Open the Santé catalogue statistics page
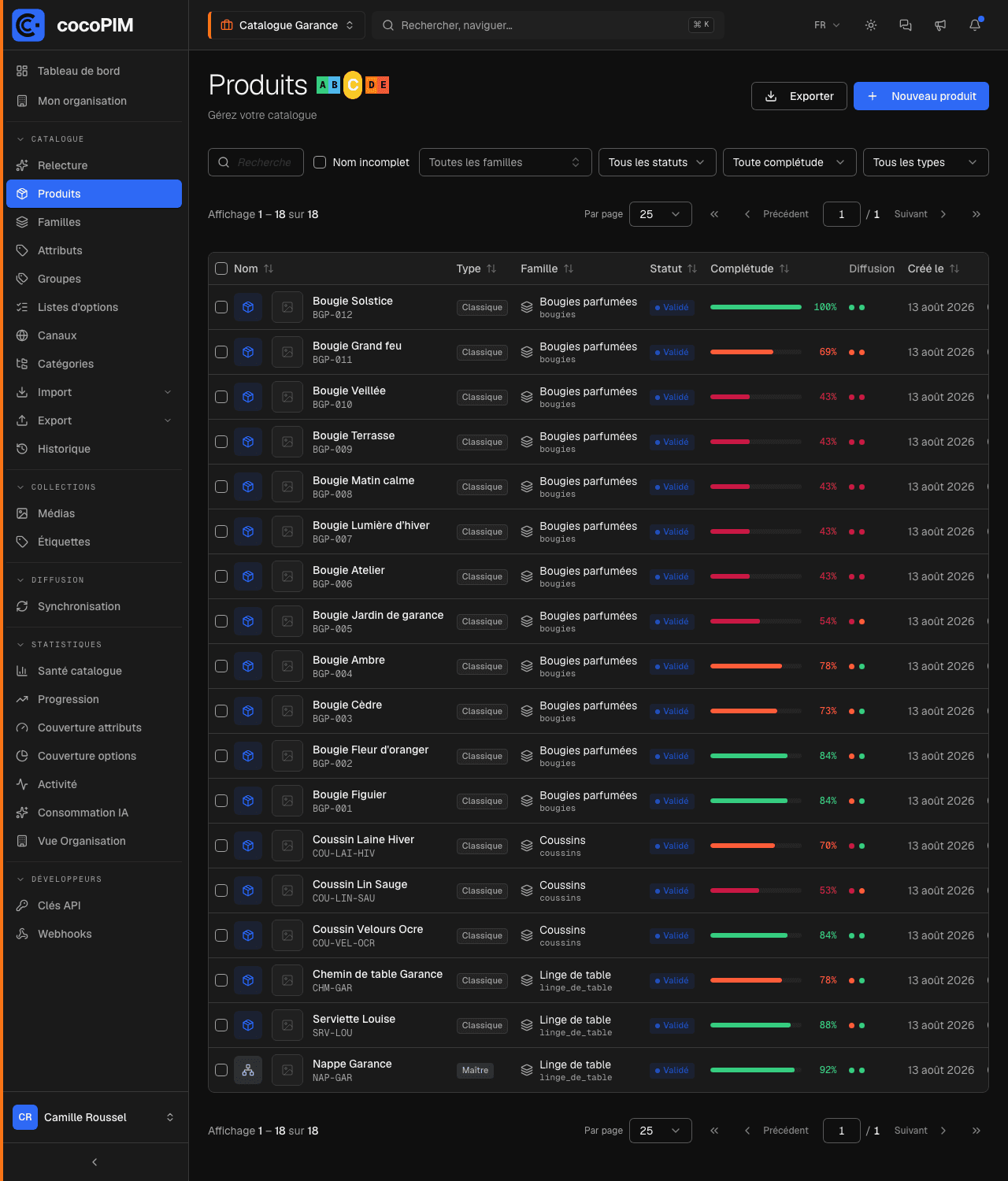Image resolution: width=1008 pixels, height=1181 pixels. point(94,671)
